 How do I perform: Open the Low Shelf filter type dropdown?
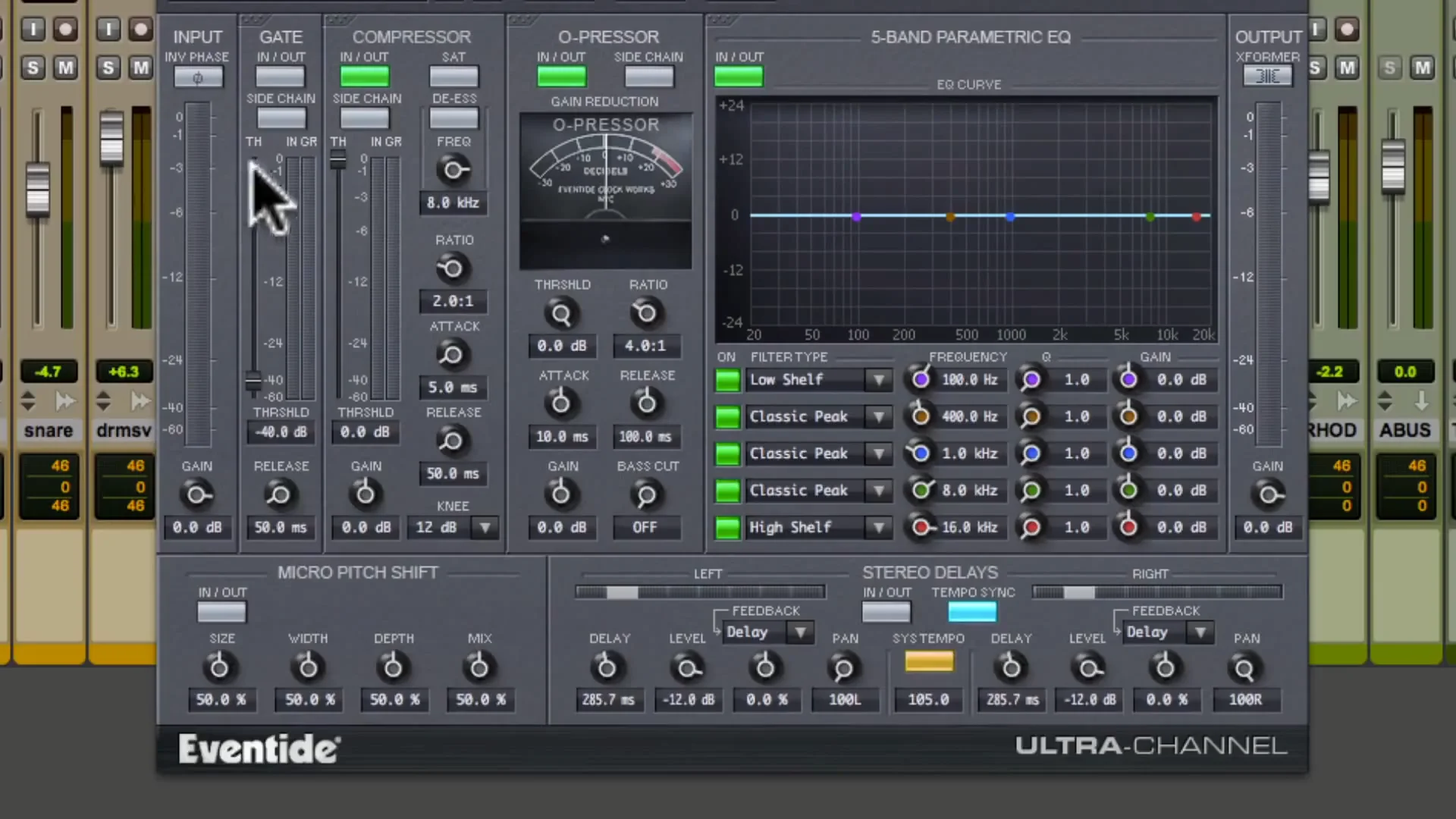878,379
